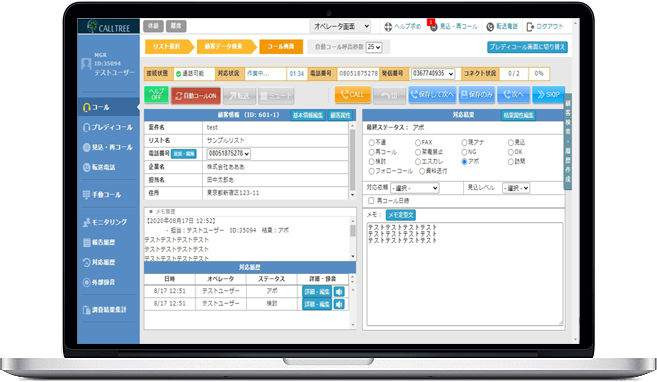
Task: Select the 不通 radio button
Action: (x=371, y=143)
